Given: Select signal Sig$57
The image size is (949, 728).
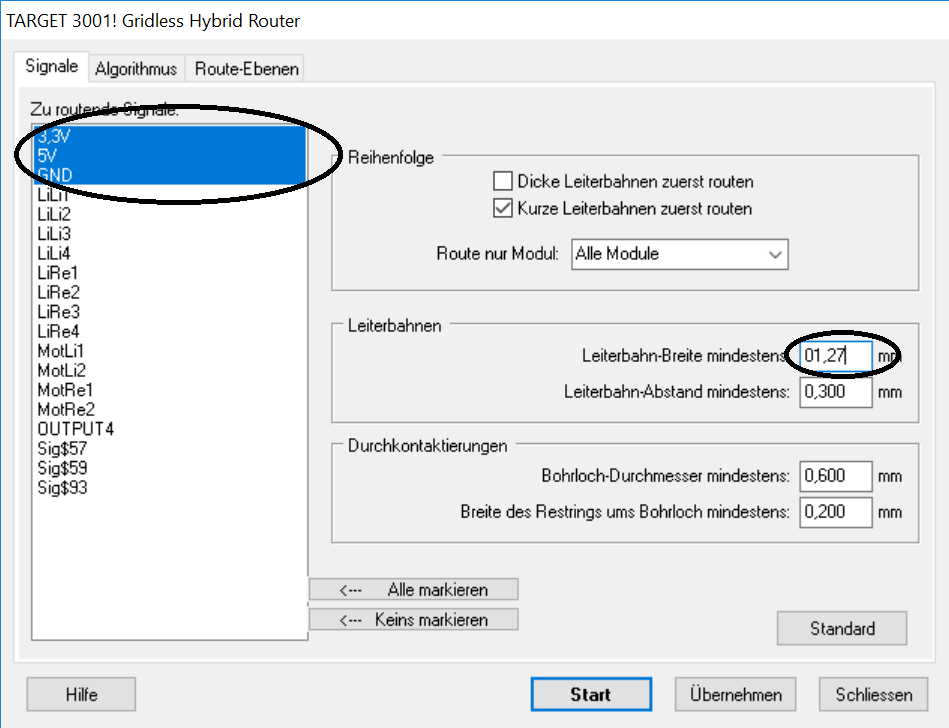Looking at the screenshot, I should pyautogui.click(x=169, y=448).
